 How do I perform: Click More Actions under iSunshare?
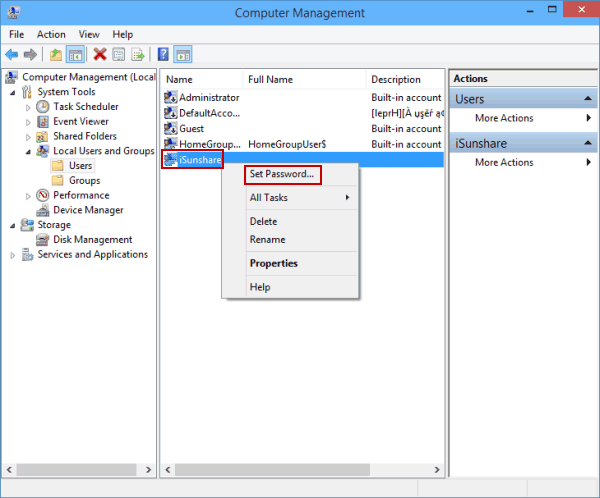pyautogui.click(x=504, y=163)
